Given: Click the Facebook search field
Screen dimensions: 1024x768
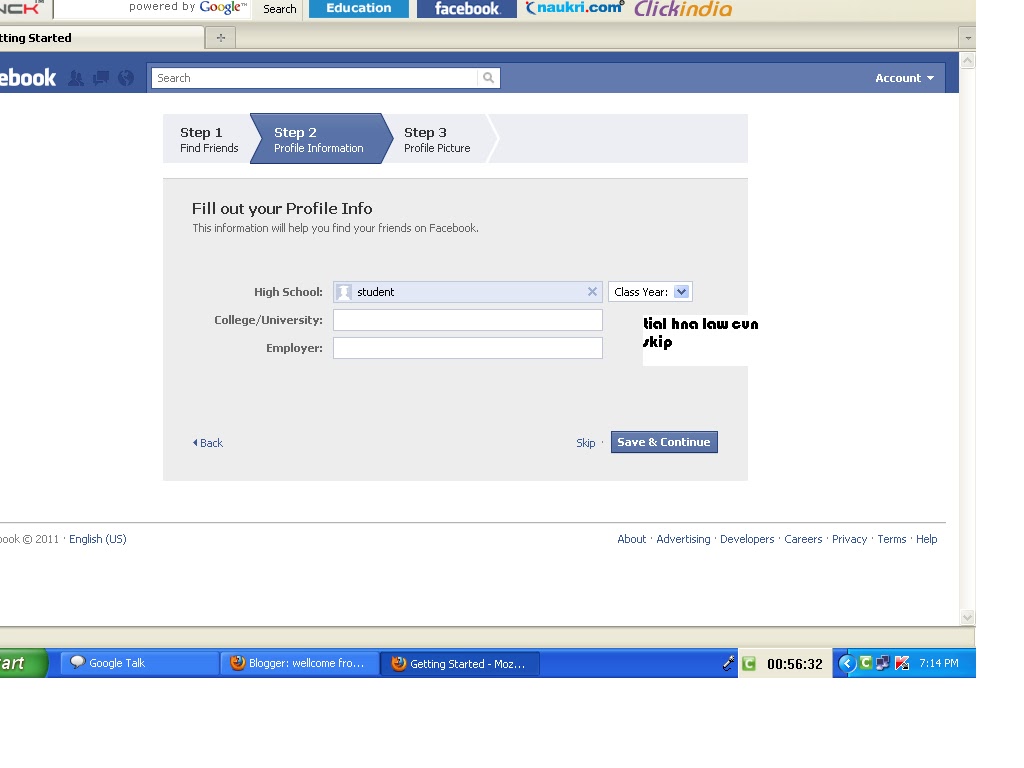Looking at the screenshot, I should tap(315, 78).
